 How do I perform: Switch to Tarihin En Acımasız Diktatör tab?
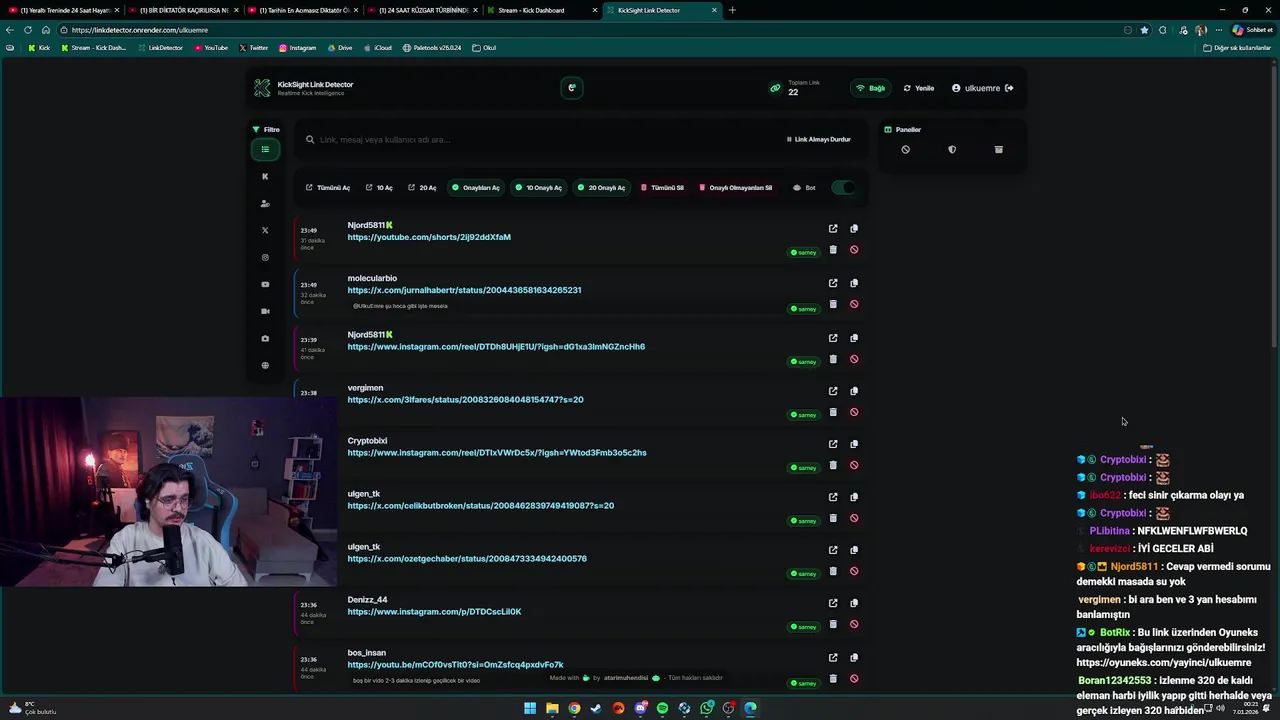303,10
